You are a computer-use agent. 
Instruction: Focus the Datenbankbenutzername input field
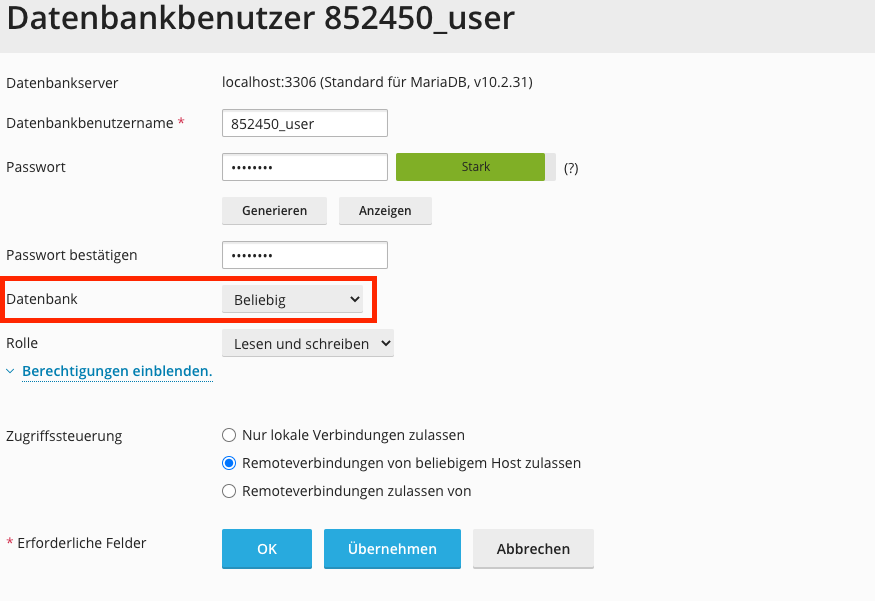304,123
